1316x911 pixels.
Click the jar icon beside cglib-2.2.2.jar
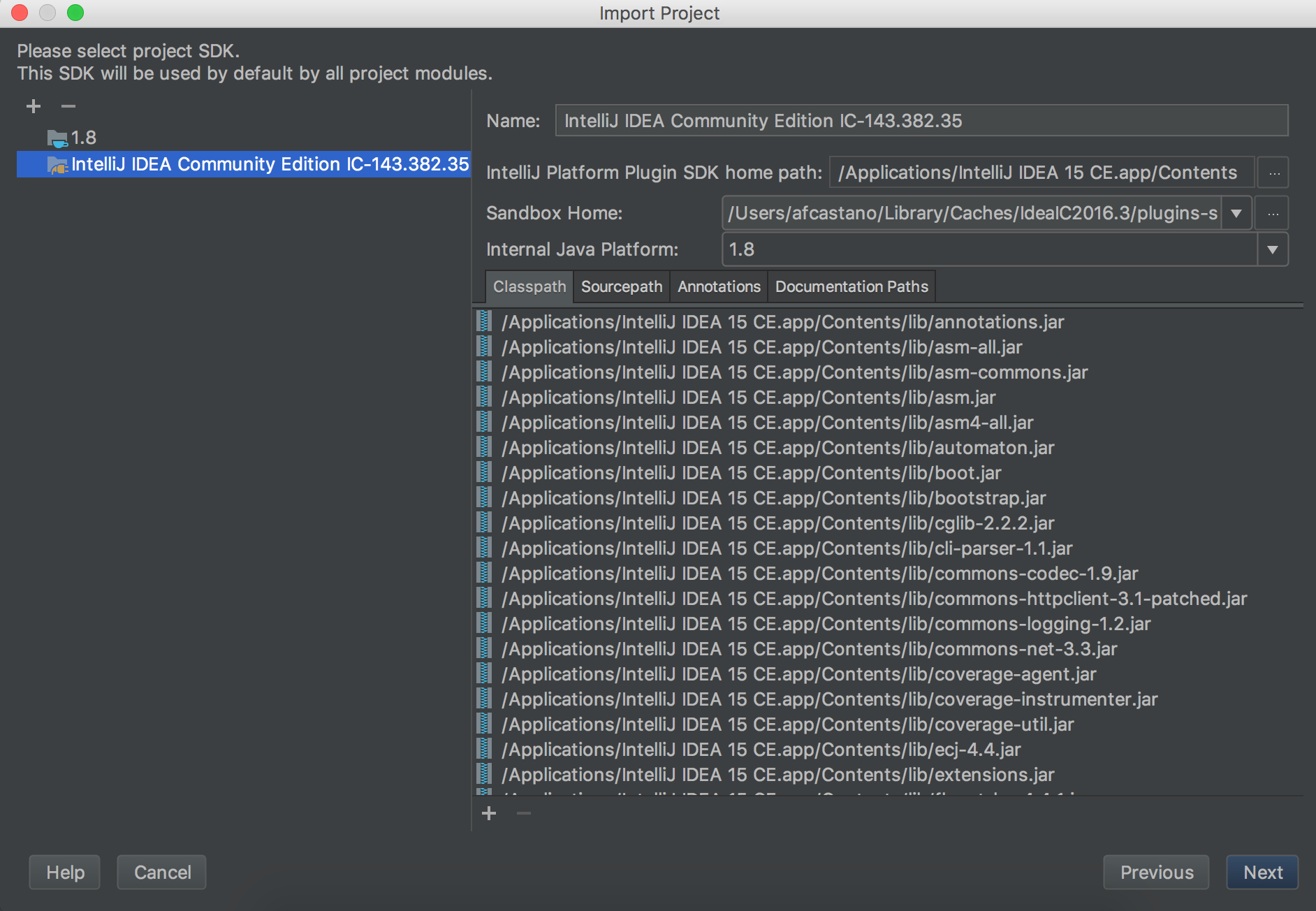point(483,522)
